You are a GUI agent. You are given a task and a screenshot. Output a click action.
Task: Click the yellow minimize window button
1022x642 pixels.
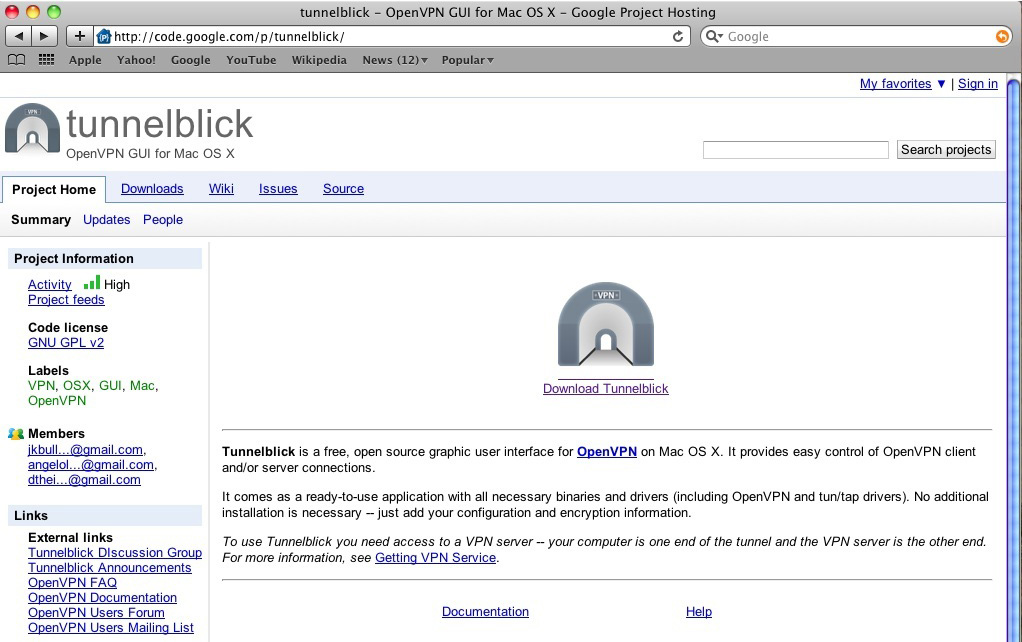pos(33,12)
